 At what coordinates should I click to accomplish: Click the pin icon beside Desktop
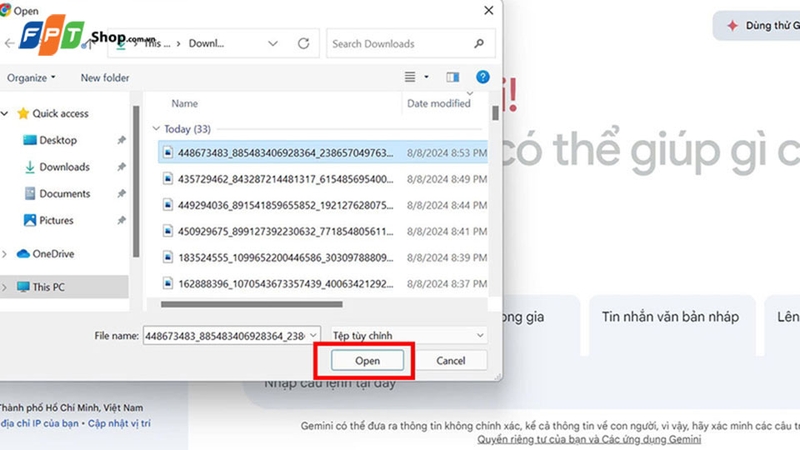(x=121, y=140)
